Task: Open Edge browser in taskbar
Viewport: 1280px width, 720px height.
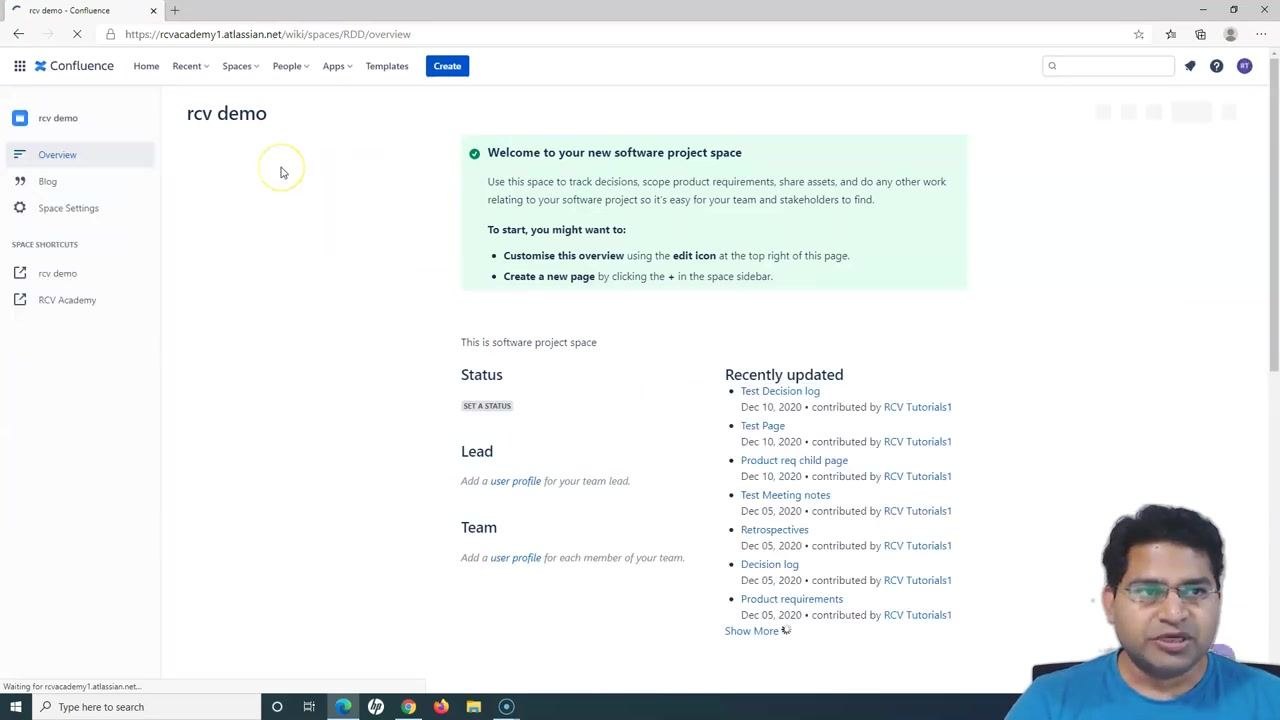Action: click(x=343, y=707)
